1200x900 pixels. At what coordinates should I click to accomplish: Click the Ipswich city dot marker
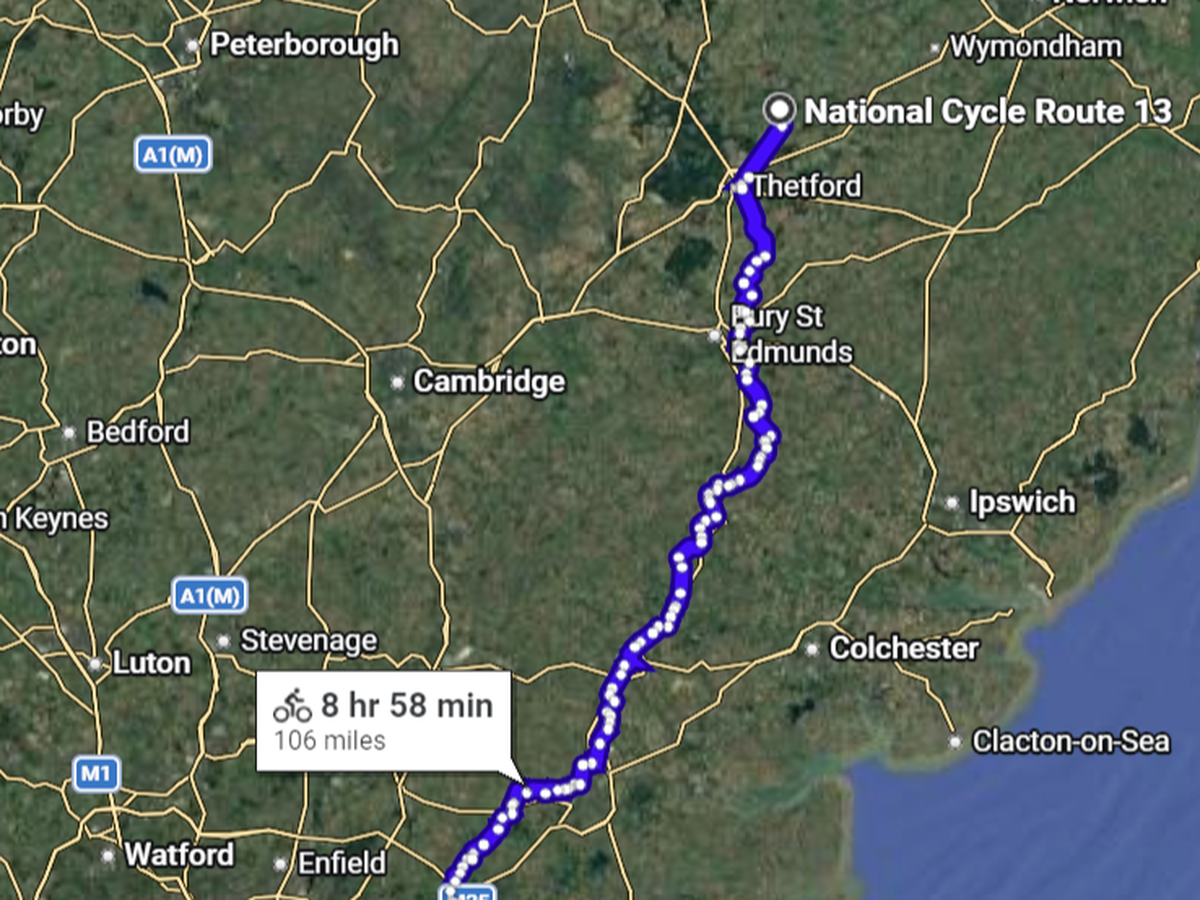953,503
